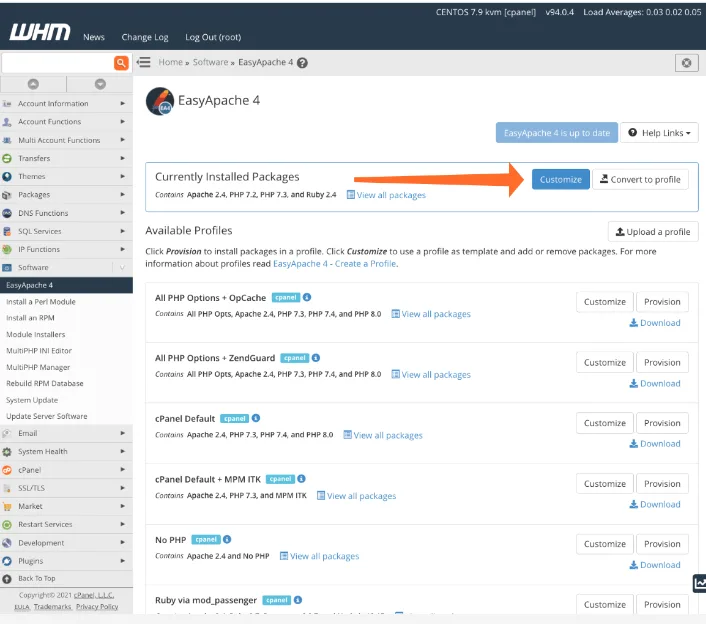Toggle the sidebar menu hamburger icon
Screen dimensions: 706x624
[144, 62]
